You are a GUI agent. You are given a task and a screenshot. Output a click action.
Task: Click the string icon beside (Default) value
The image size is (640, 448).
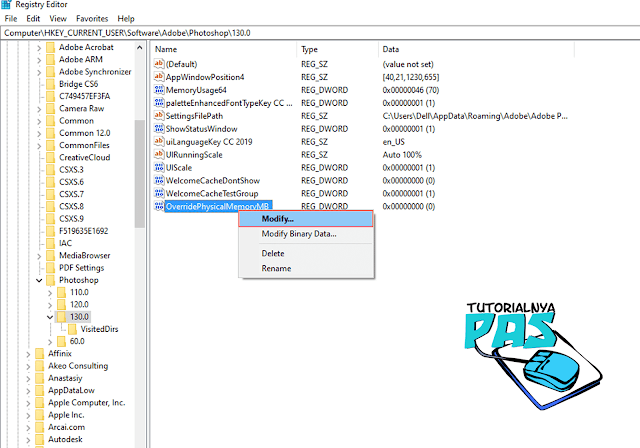(x=159, y=64)
